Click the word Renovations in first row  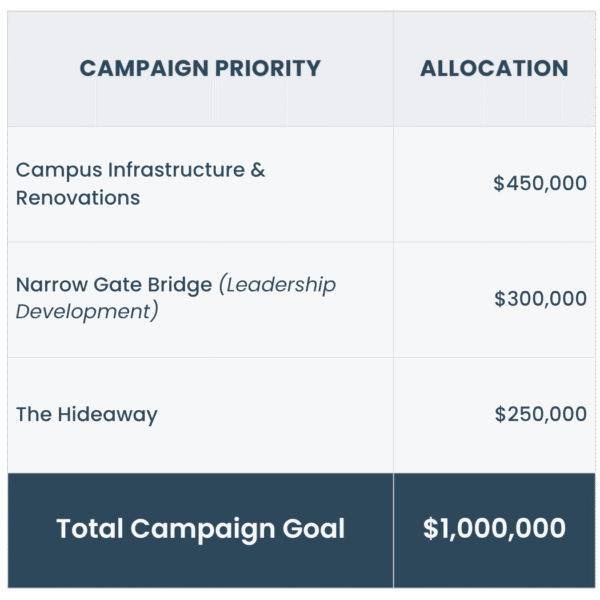[78, 198]
